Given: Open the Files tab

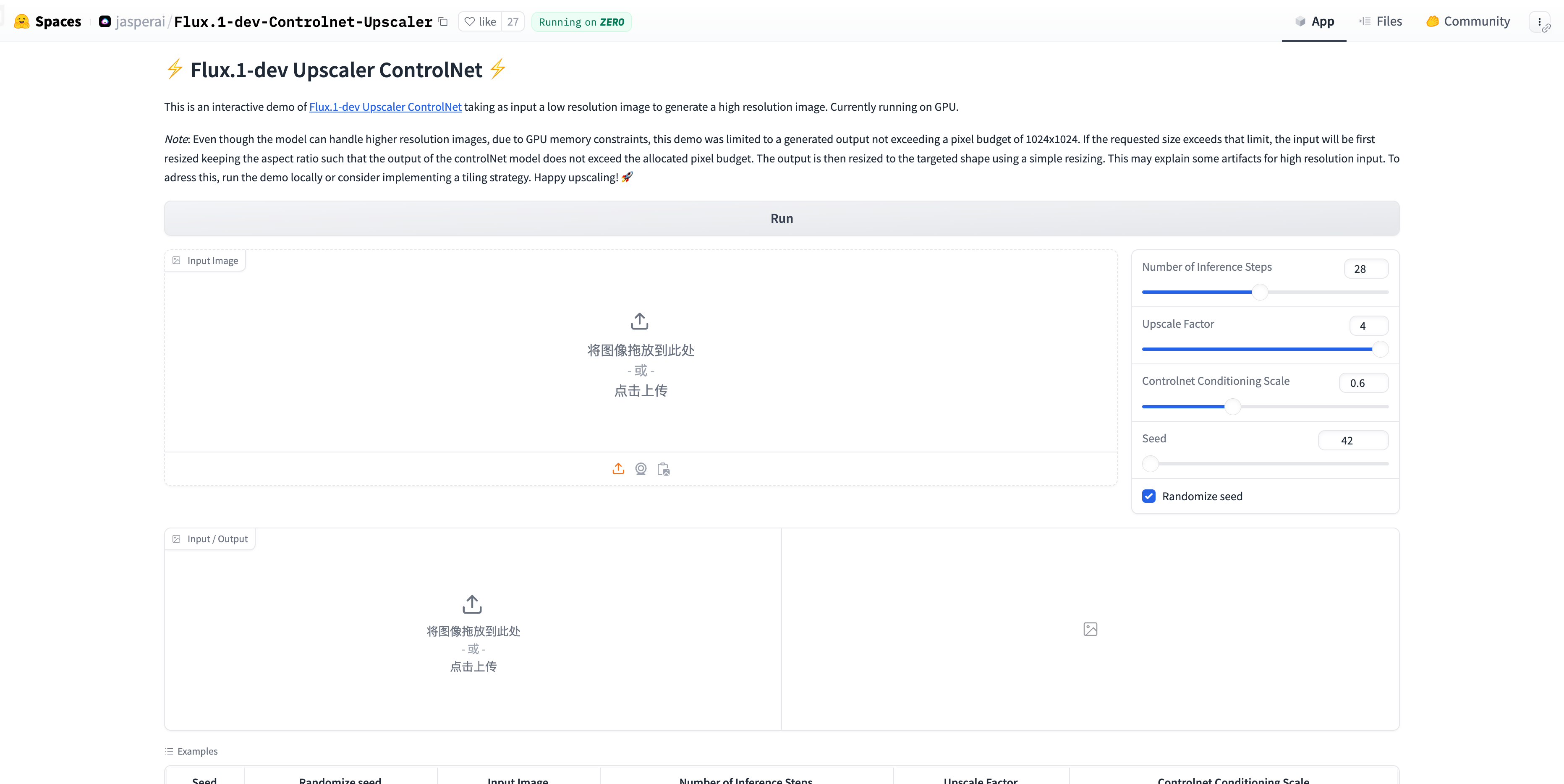Looking at the screenshot, I should click(x=1381, y=21).
